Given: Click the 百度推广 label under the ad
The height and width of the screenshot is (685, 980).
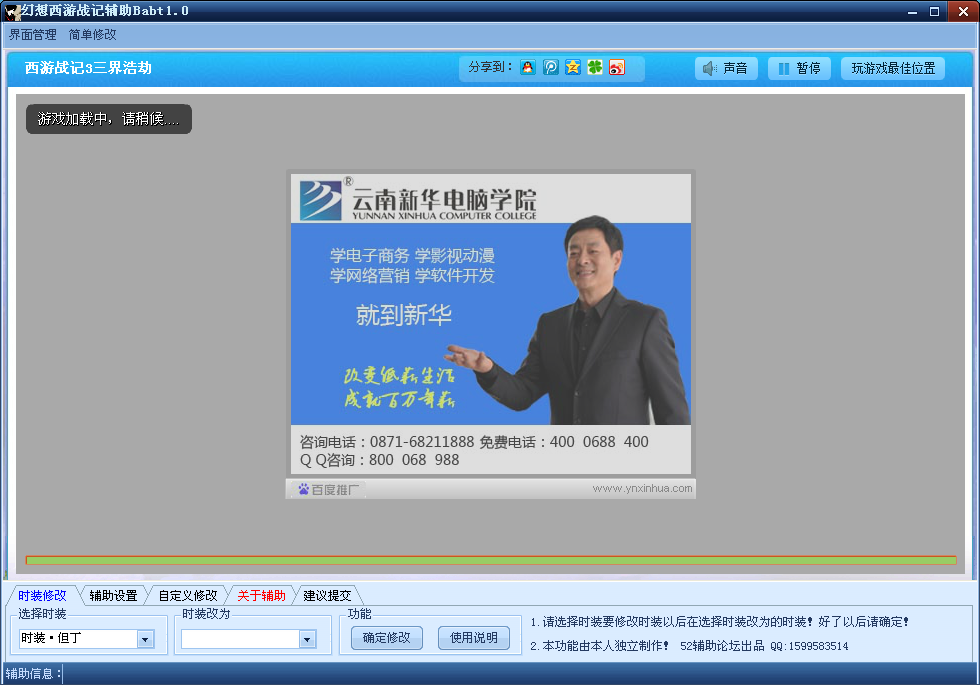Looking at the screenshot, I should (x=329, y=489).
